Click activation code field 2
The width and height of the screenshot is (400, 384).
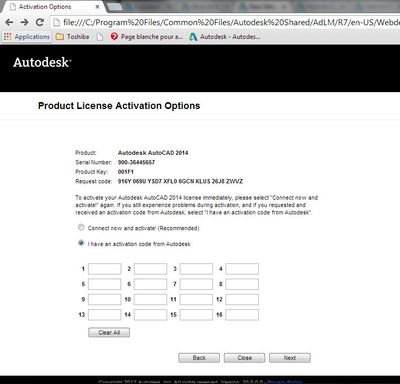pyautogui.click(x=150, y=269)
